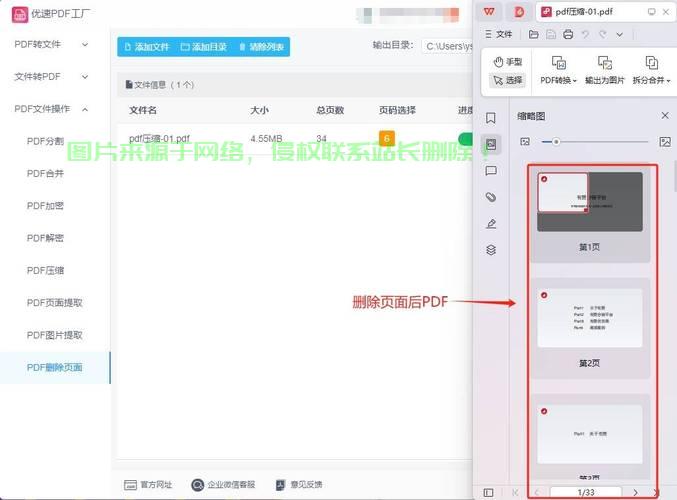Click the orange WPS template tab icon
Image resolution: width=677 pixels, height=500 pixels.
[x=519, y=12]
